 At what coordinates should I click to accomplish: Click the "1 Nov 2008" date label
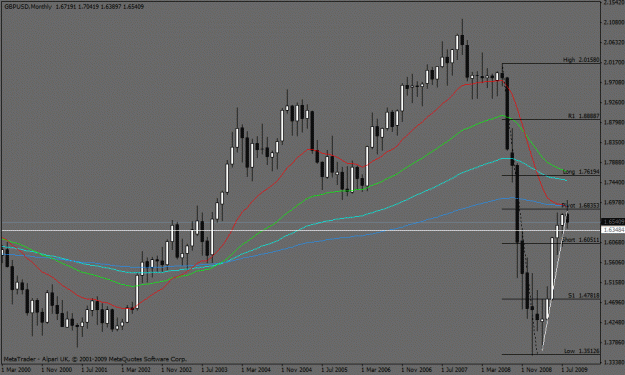[x=537, y=370]
